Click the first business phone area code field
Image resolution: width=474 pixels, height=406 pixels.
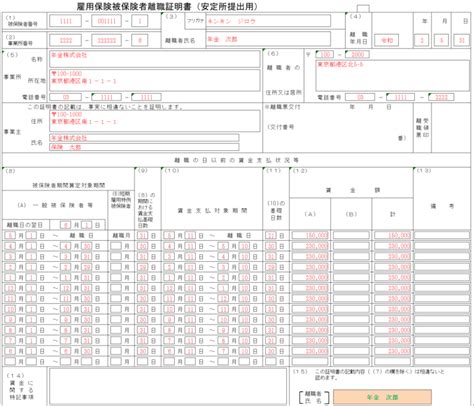(x=66, y=97)
